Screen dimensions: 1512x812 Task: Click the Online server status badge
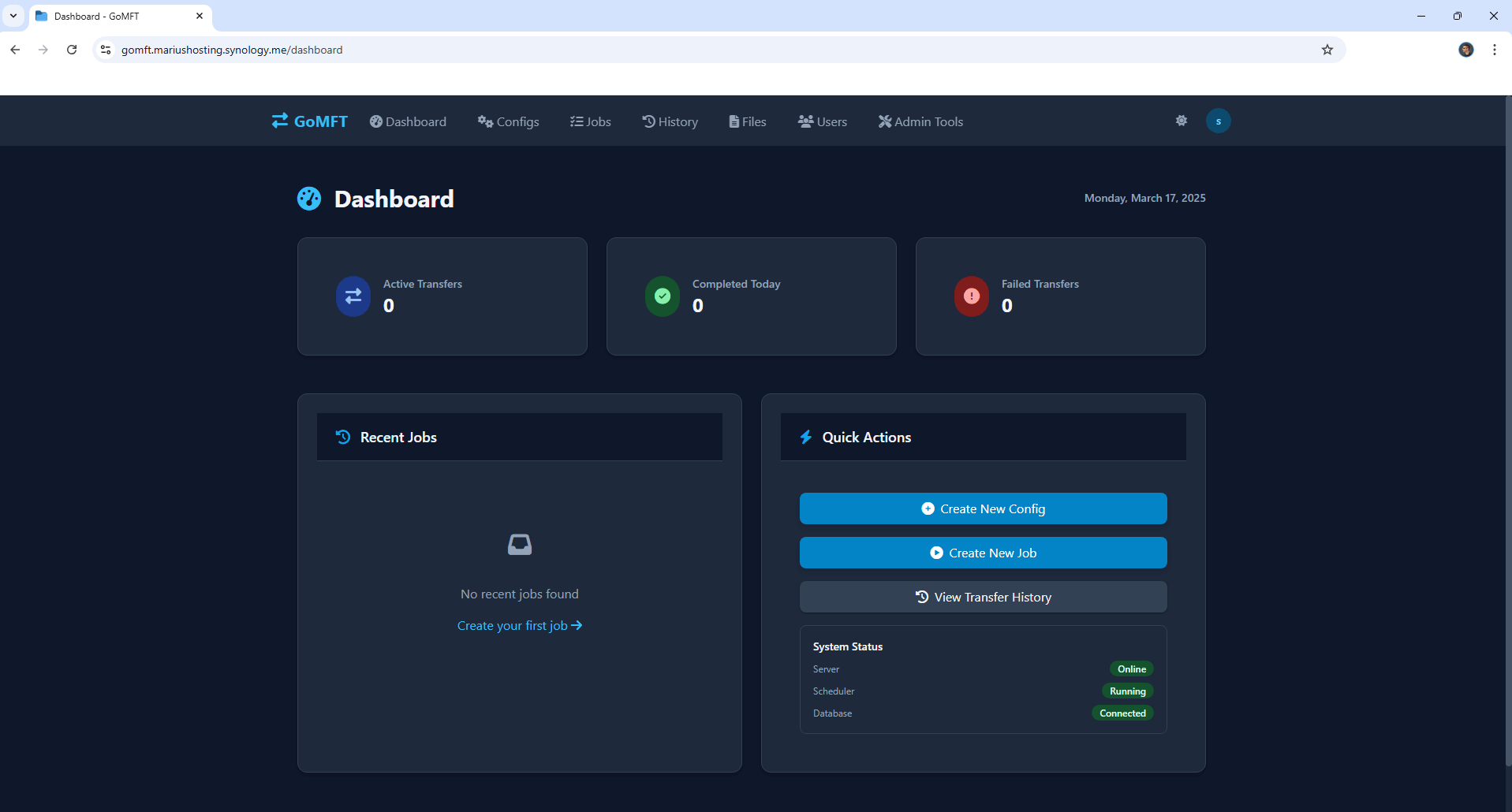click(x=1131, y=669)
